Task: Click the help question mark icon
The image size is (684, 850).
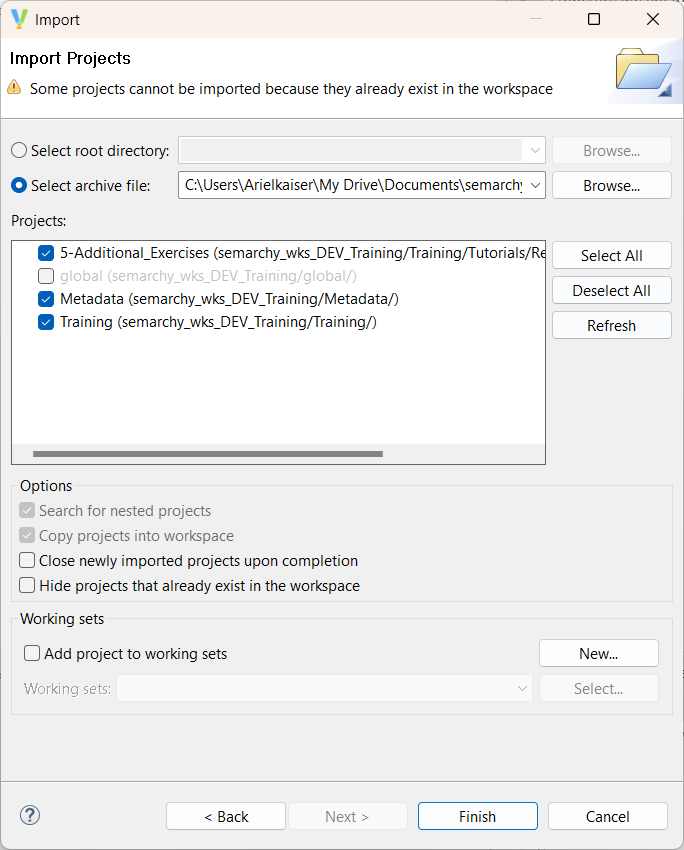Action: click(29, 815)
